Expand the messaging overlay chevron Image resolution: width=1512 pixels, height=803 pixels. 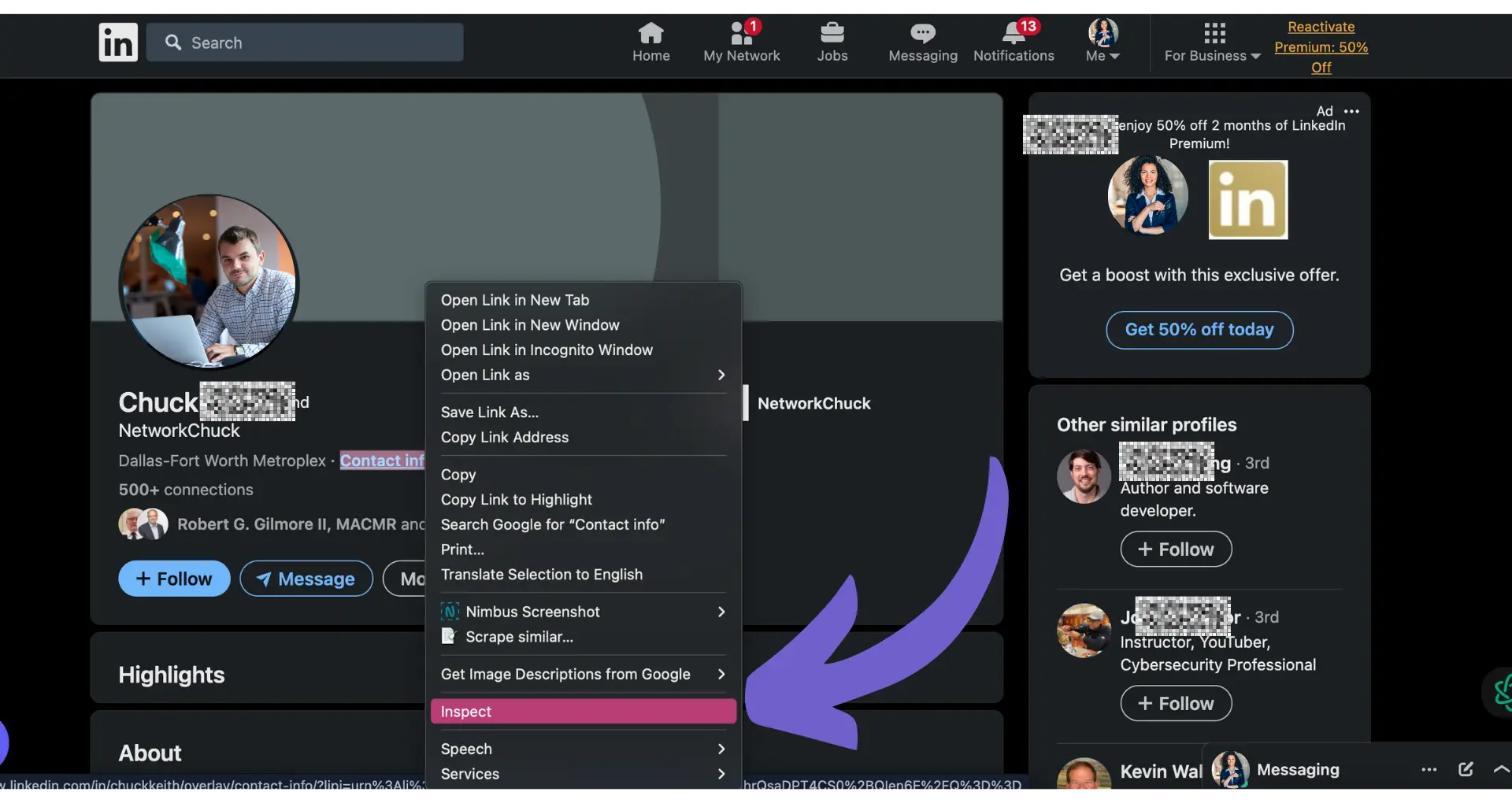[1501, 769]
